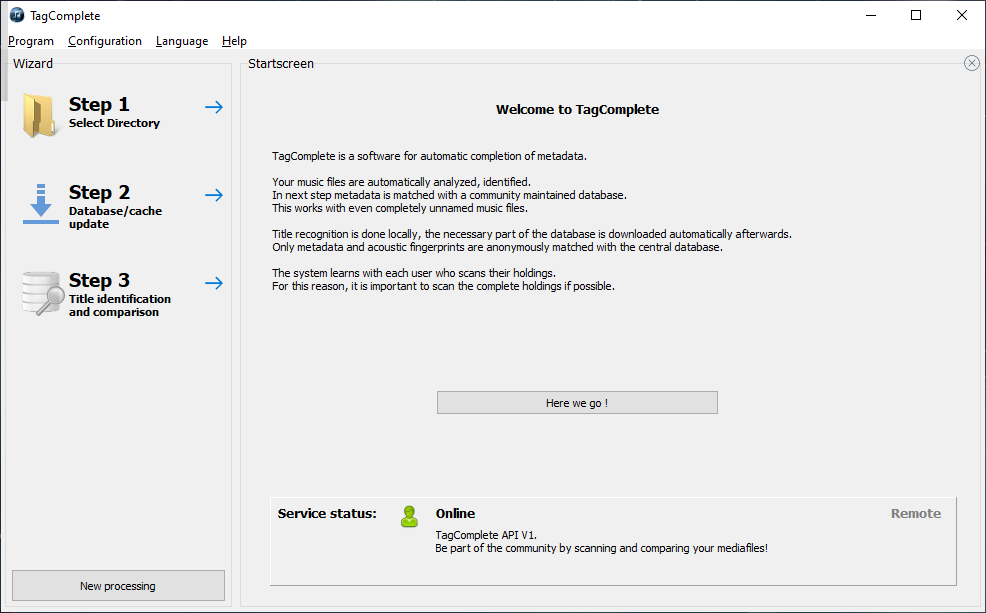The image size is (986, 613).
Task: Minimize the TagComplete window
Action: point(871,15)
